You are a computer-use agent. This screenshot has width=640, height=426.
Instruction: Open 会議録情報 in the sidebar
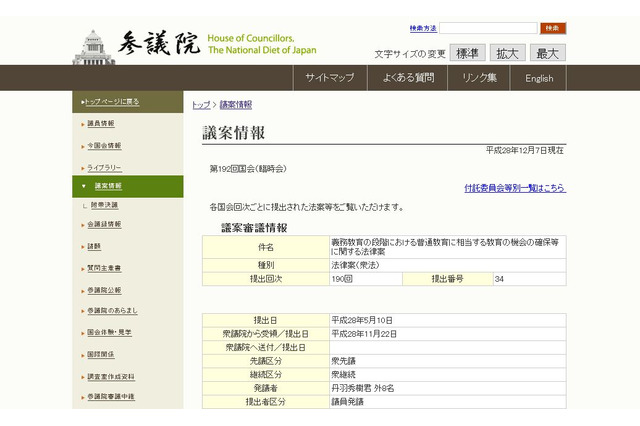point(104,224)
